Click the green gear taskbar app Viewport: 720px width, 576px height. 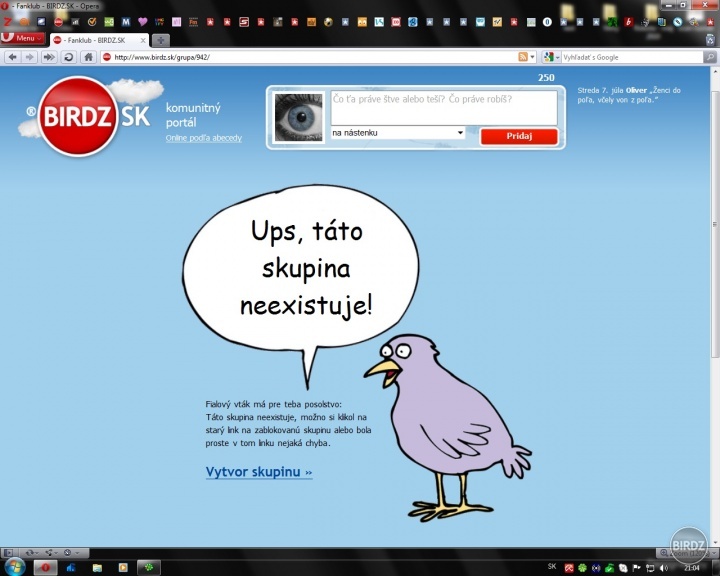[x=148, y=567]
